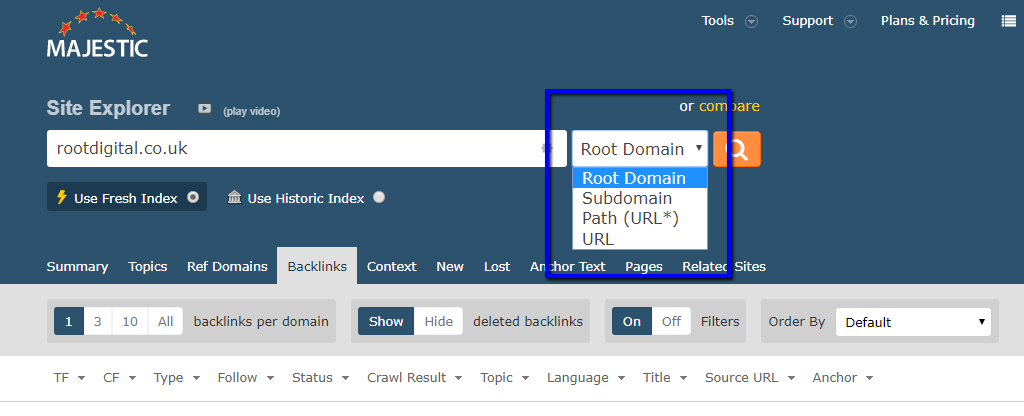Click the (play video) link text

tap(251, 112)
